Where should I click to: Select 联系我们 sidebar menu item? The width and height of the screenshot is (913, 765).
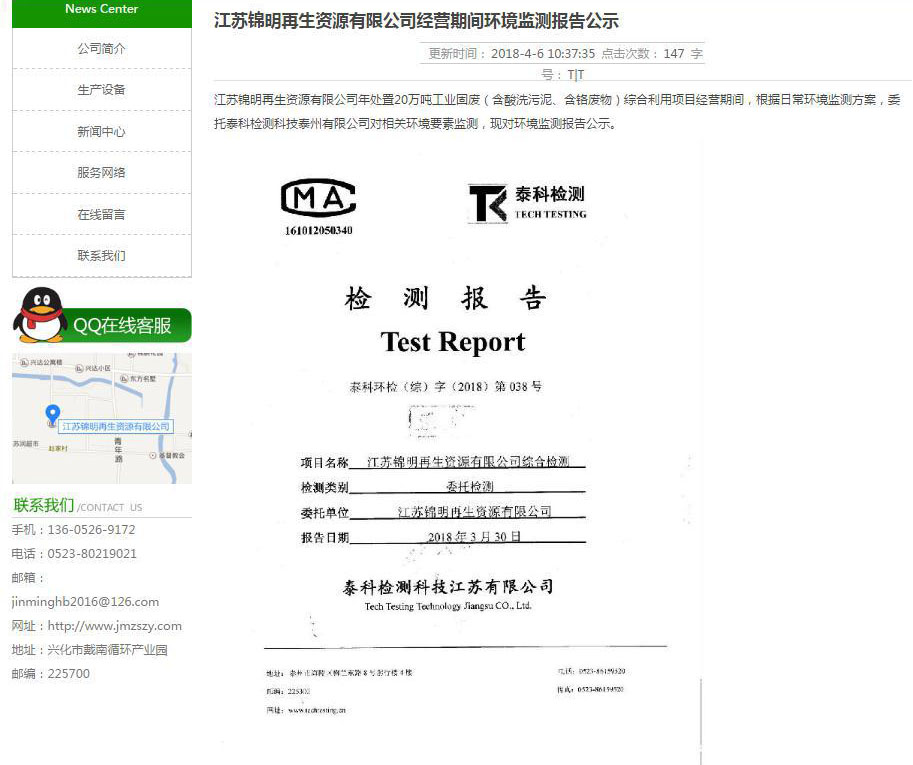[101, 256]
